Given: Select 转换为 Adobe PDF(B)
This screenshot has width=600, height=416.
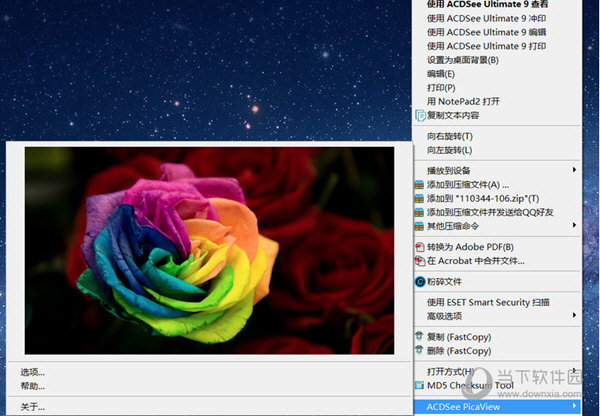Looking at the screenshot, I should click(x=470, y=247).
